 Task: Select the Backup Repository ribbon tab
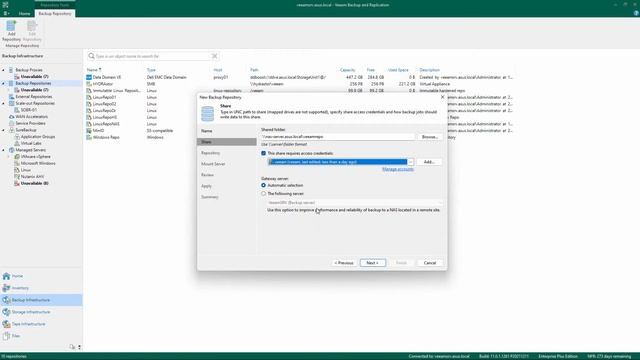pos(55,13)
